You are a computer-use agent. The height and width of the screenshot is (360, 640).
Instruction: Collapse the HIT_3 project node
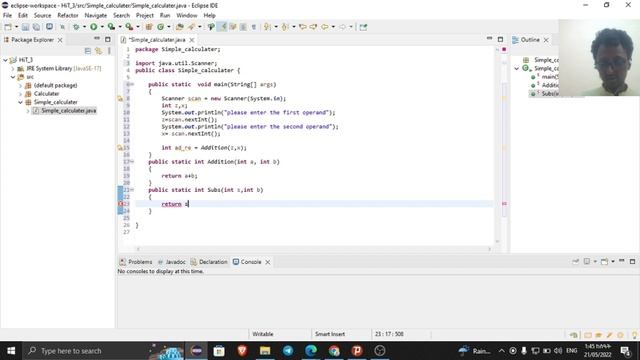pyautogui.click(x=5, y=60)
